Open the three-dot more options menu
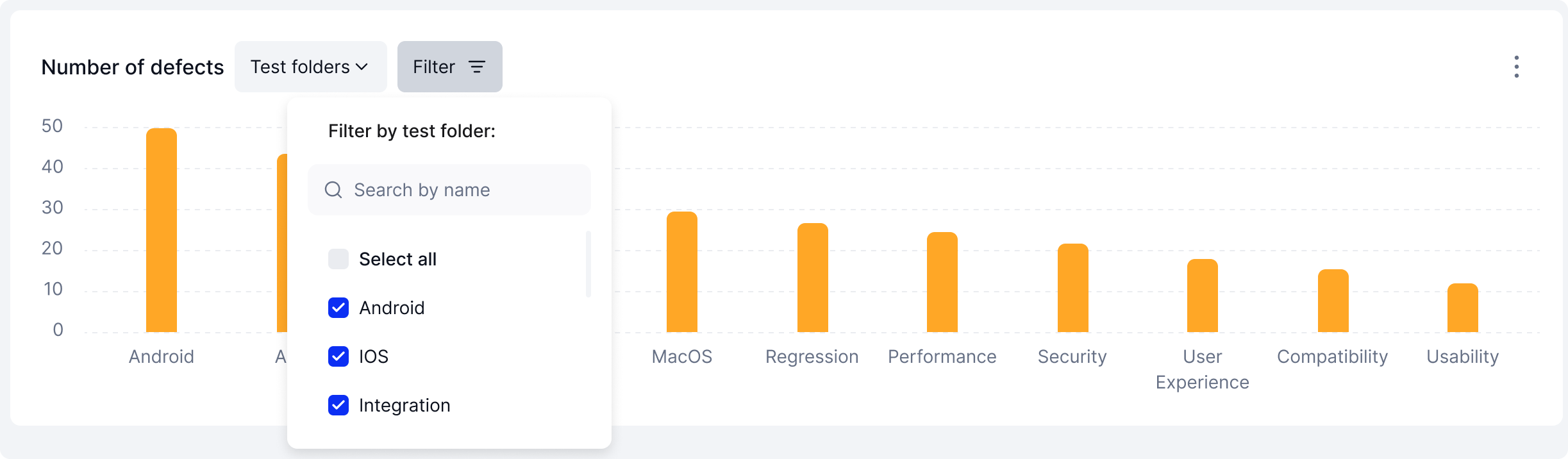 pyautogui.click(x=1516, y=67)
